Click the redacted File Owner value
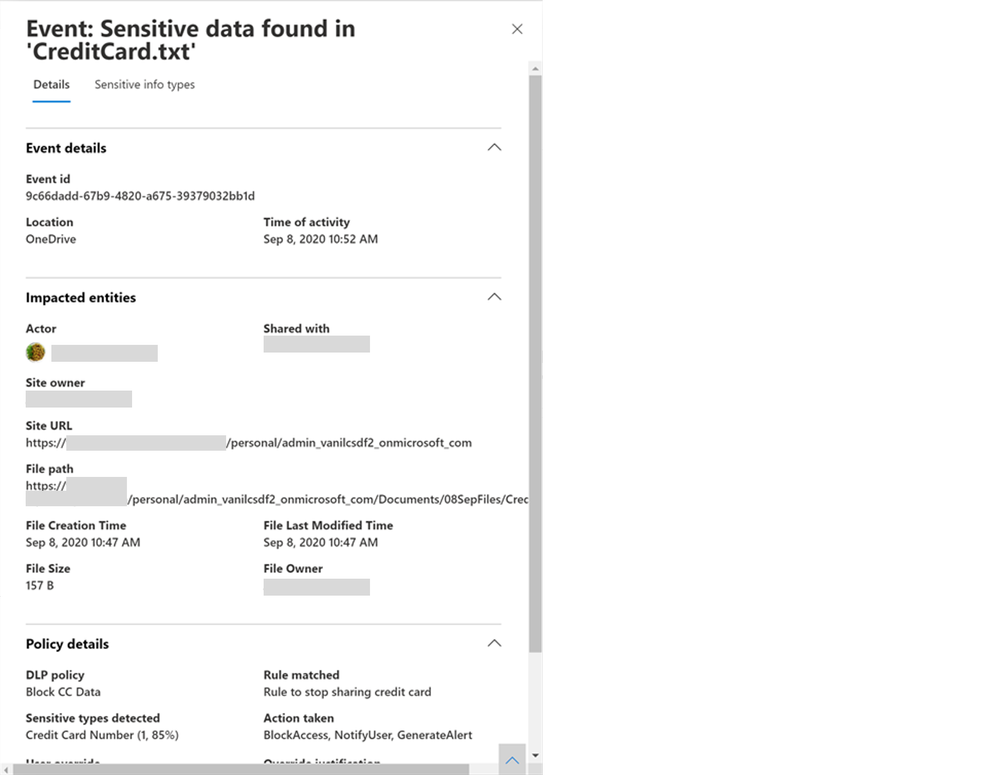Screen dimensions: 999x775 (316, 587)
